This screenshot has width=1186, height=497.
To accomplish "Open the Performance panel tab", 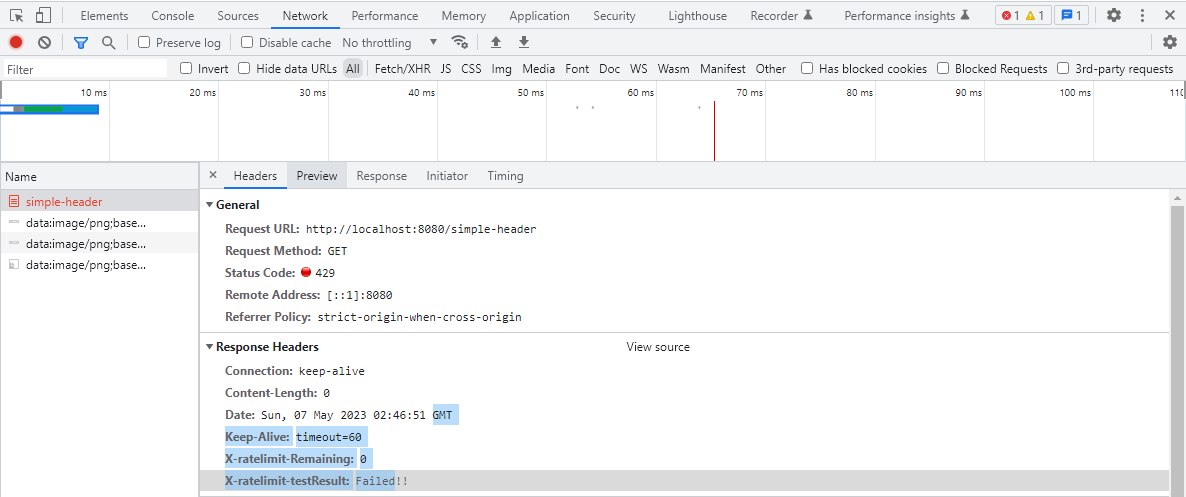I will coord(384,16).
